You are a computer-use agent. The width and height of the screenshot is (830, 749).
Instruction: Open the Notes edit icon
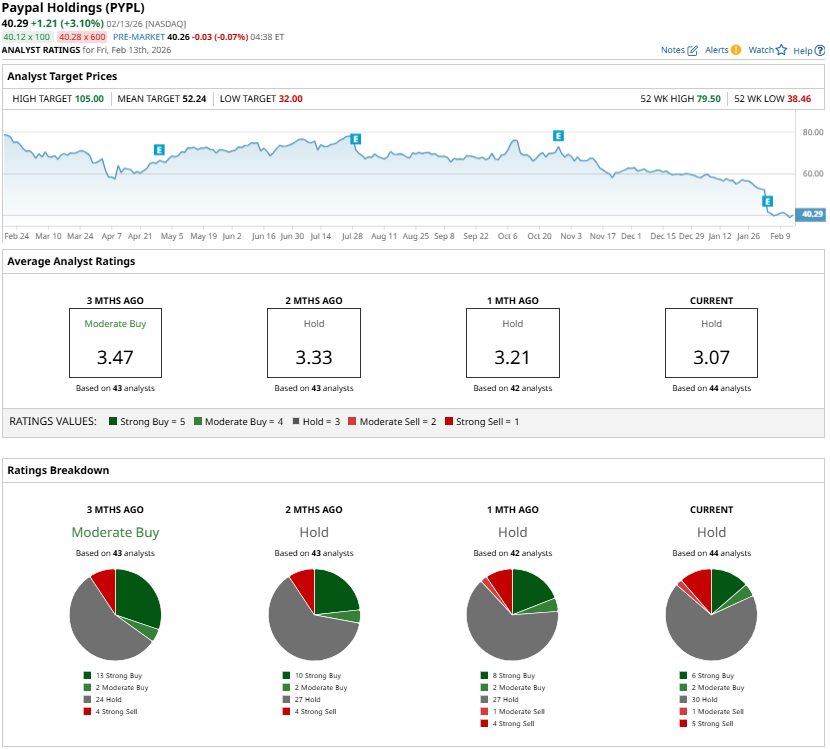pos(692,50)
